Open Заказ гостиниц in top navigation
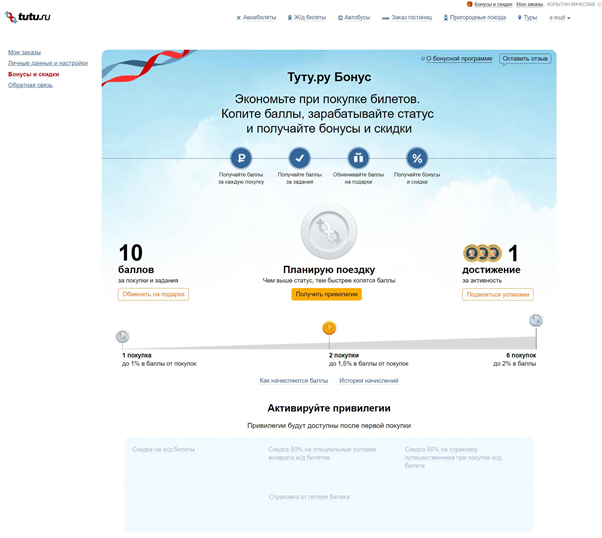This screenshot has height=538, width=602. click(412, 18)
